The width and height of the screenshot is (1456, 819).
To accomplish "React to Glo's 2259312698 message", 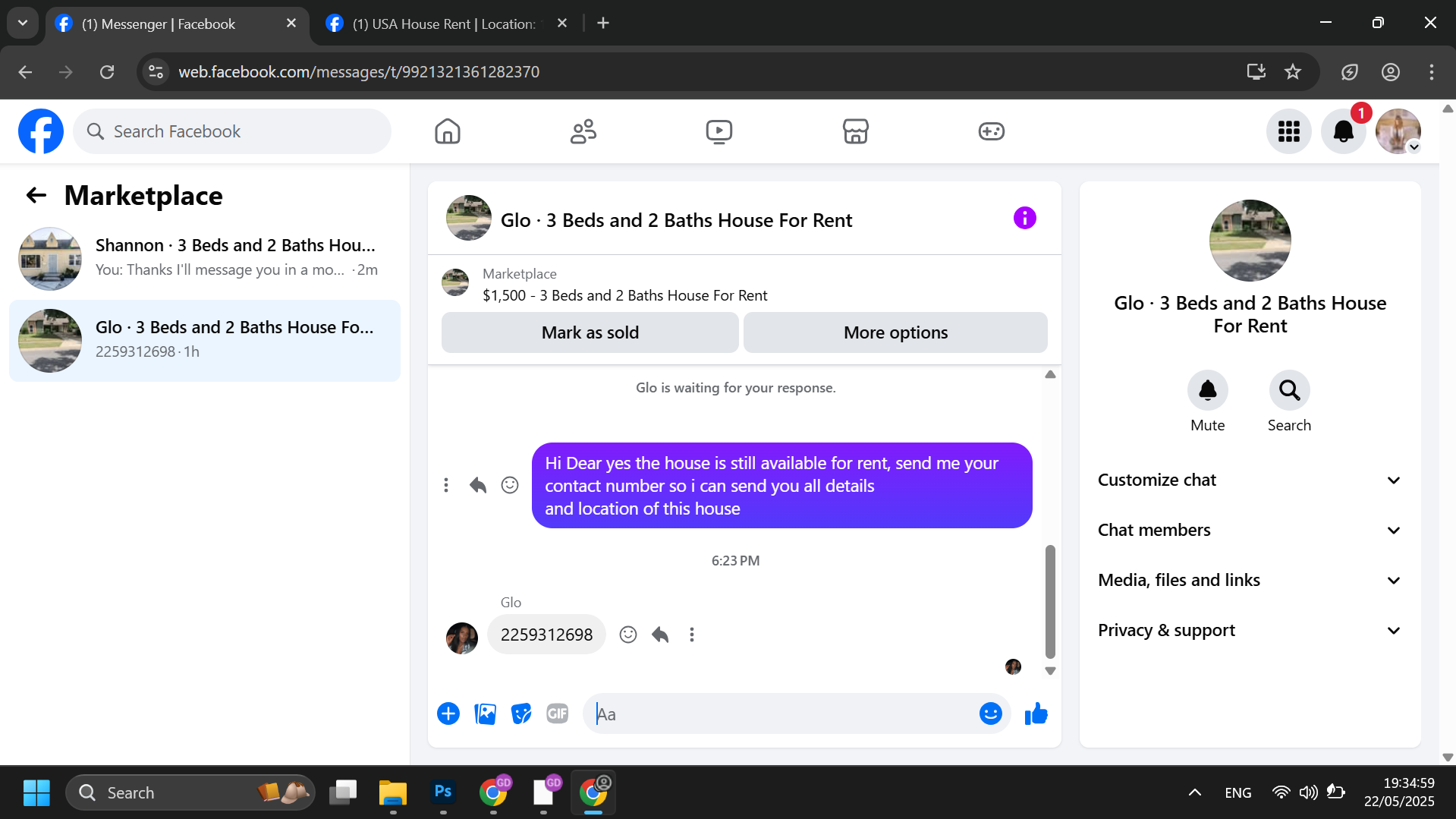I will [x=628, y=635].
